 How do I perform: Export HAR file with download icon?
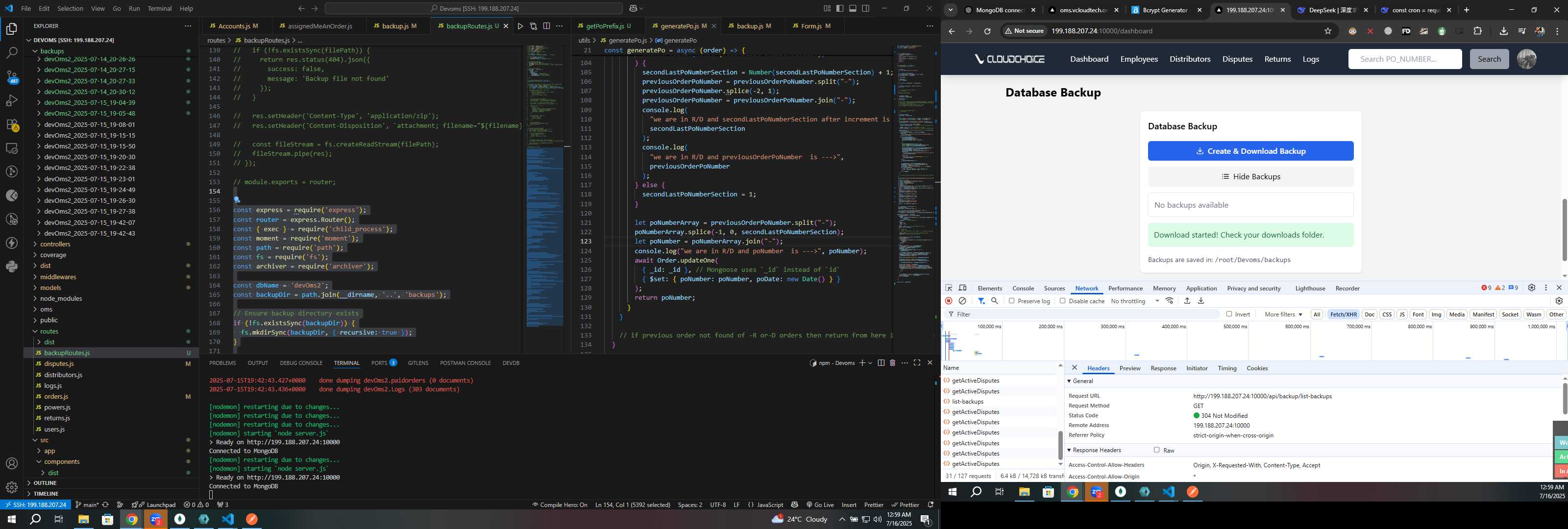point(1201,301)
